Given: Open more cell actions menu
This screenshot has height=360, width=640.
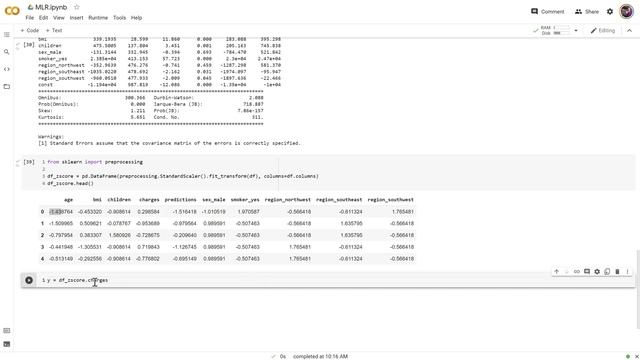Looking at the screenshot, I should click(627, 271).
